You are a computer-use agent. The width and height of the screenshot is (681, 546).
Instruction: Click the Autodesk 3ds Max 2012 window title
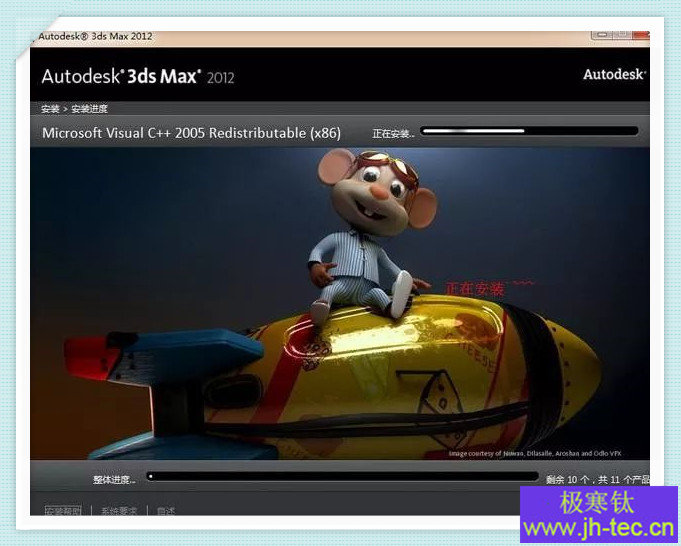pos(96,36)
